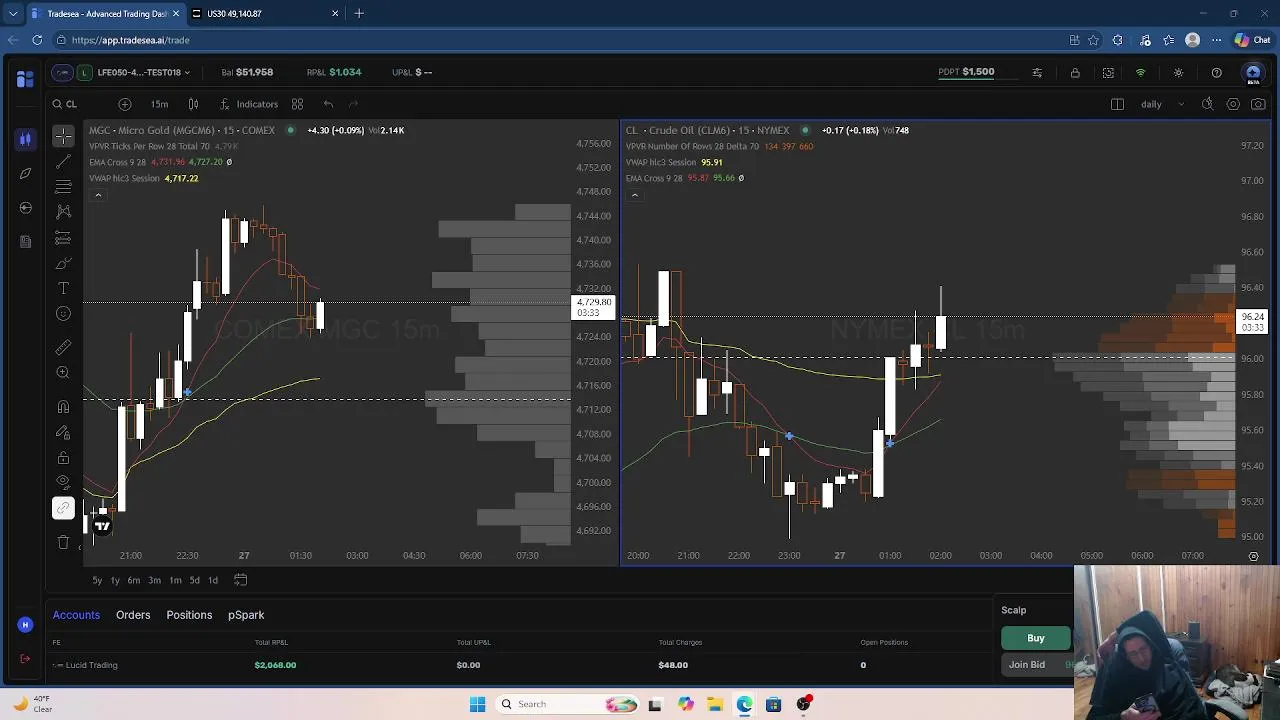This screenshot has width=1280, height=720.
Task: Toggle stay in drawing mode
Action: tap(63, 432)
